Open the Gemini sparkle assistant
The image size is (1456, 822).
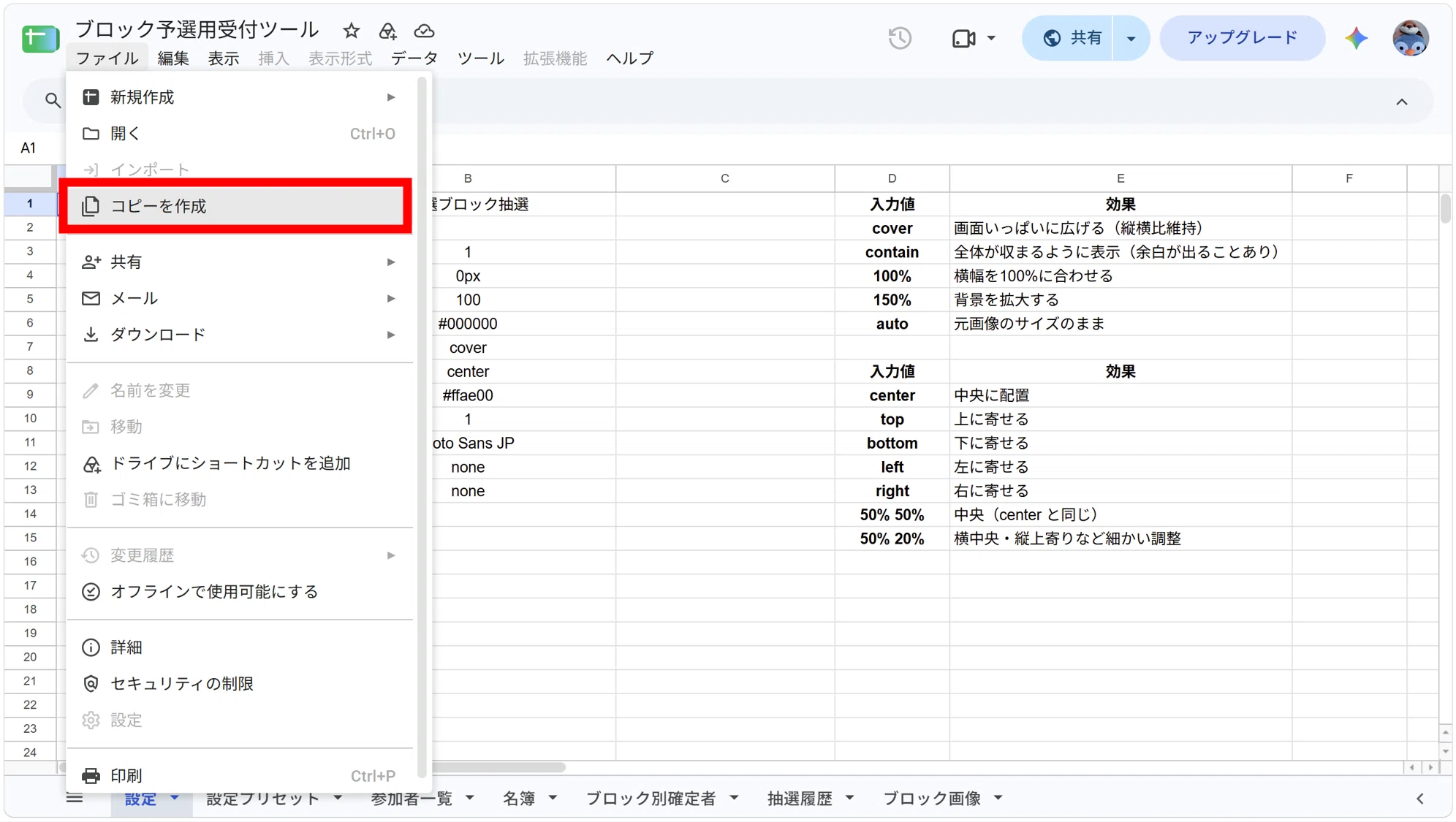pyautogui.click(x=1356, y=38)
